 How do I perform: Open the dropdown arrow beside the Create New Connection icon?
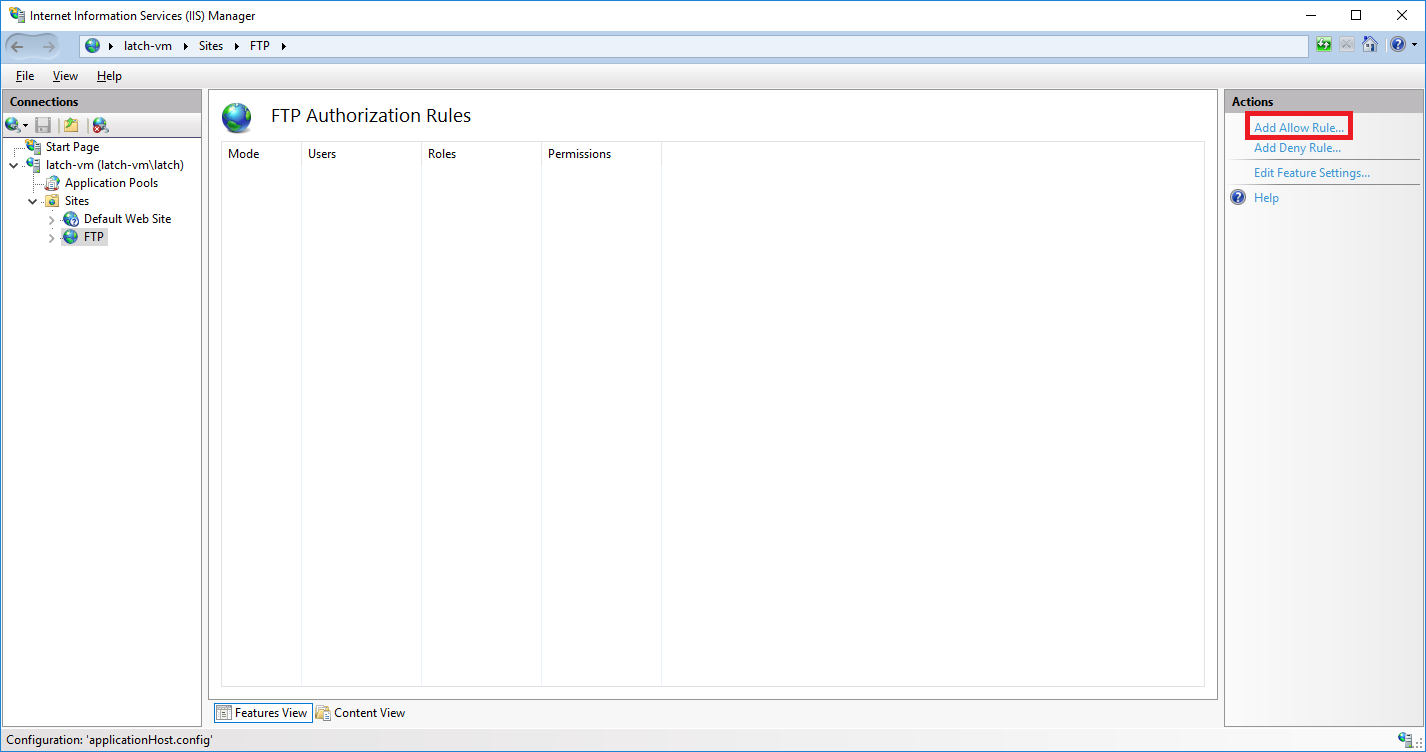26,126
